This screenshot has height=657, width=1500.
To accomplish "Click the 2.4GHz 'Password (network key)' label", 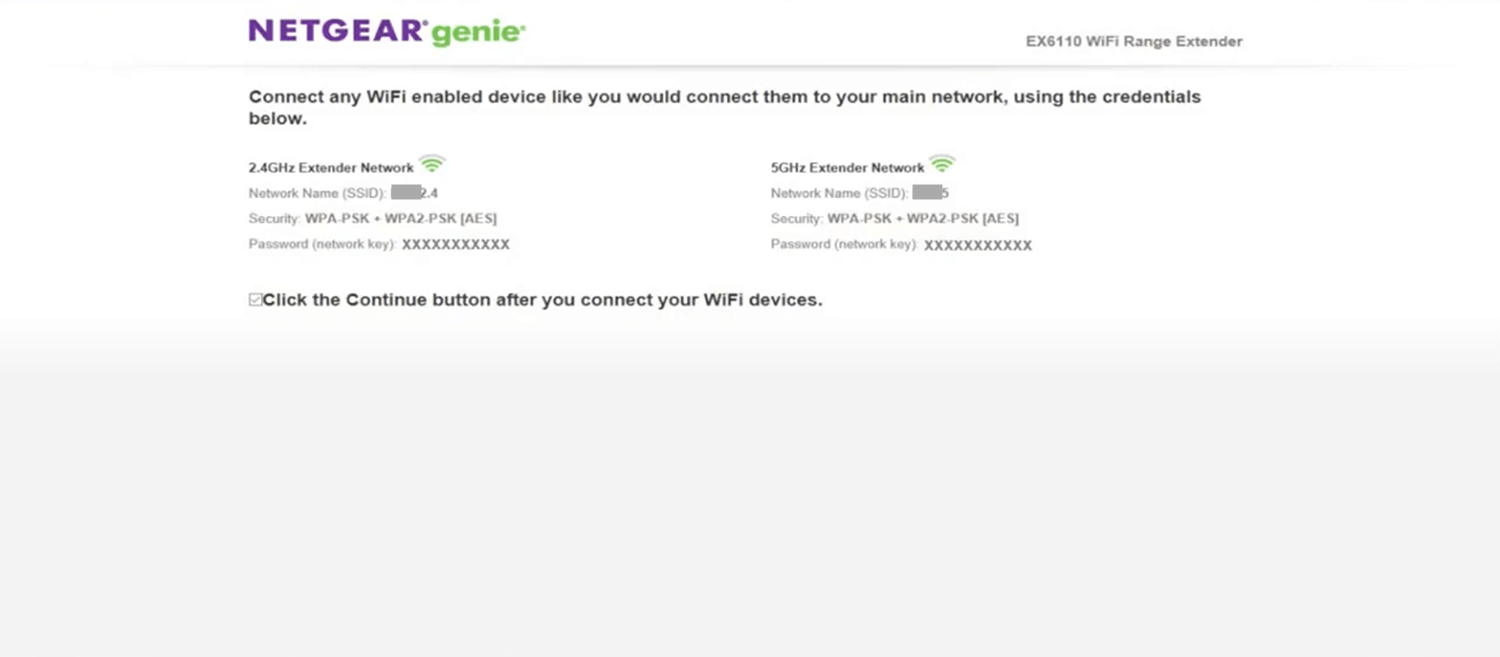I will pos(322,244).
